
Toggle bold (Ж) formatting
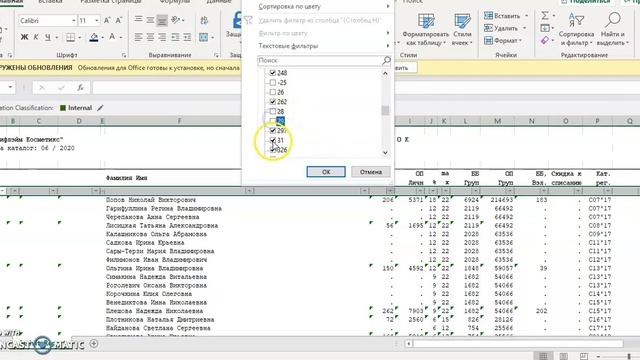24,38
